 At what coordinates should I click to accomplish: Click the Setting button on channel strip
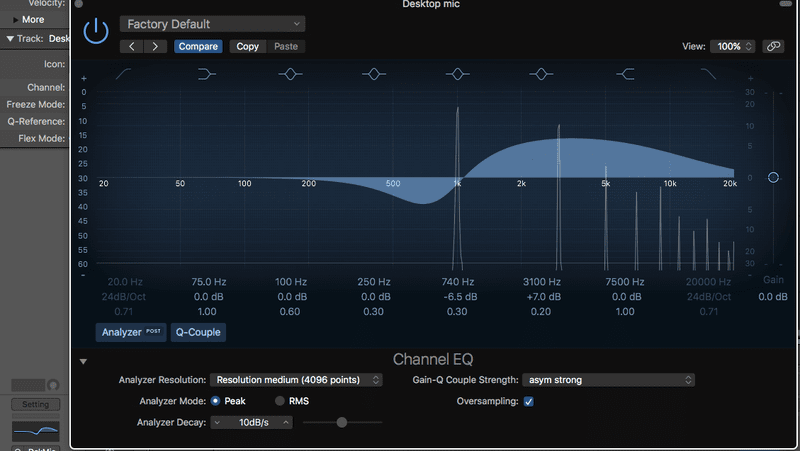tap(36, 405)
